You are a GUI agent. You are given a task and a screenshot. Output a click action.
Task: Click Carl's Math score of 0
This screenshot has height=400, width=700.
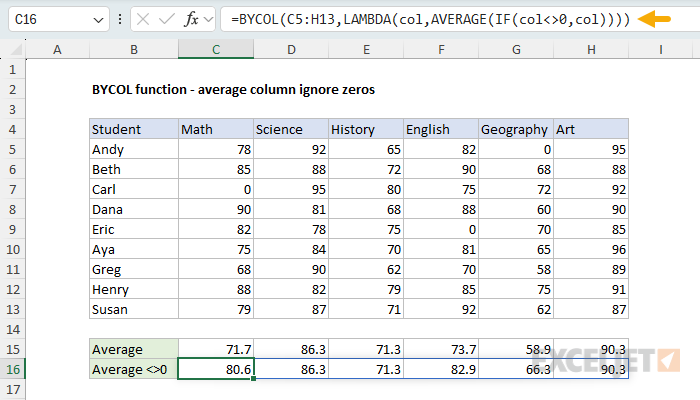pos(216,190)
